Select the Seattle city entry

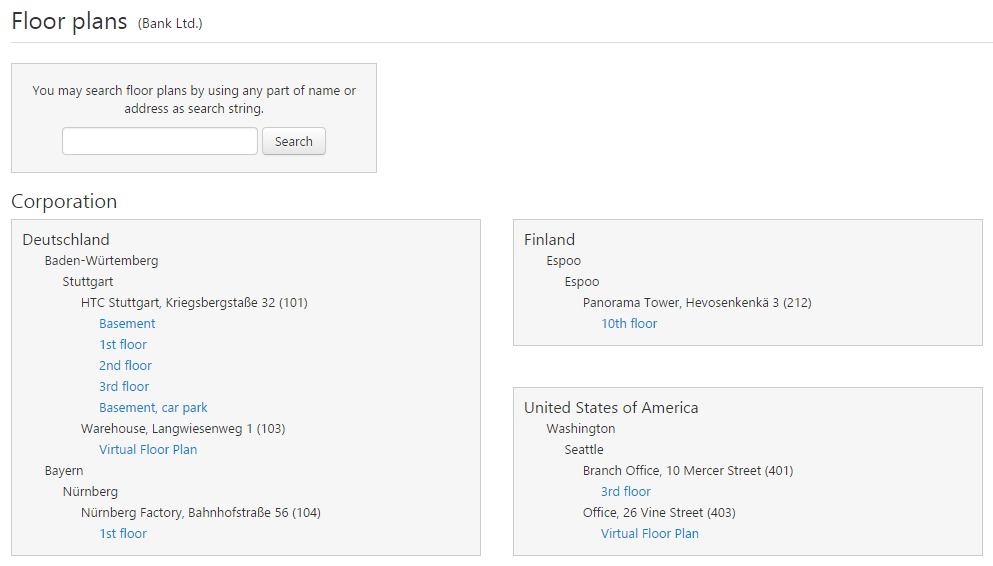(x=584, y=449)
